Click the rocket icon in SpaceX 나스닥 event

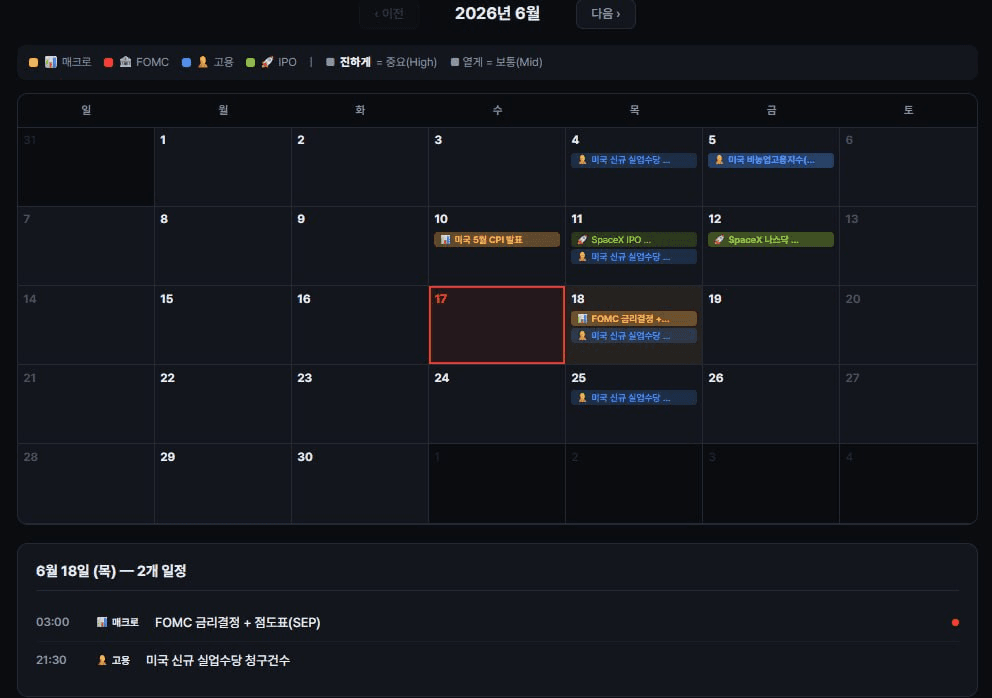[x=719, y=240]
